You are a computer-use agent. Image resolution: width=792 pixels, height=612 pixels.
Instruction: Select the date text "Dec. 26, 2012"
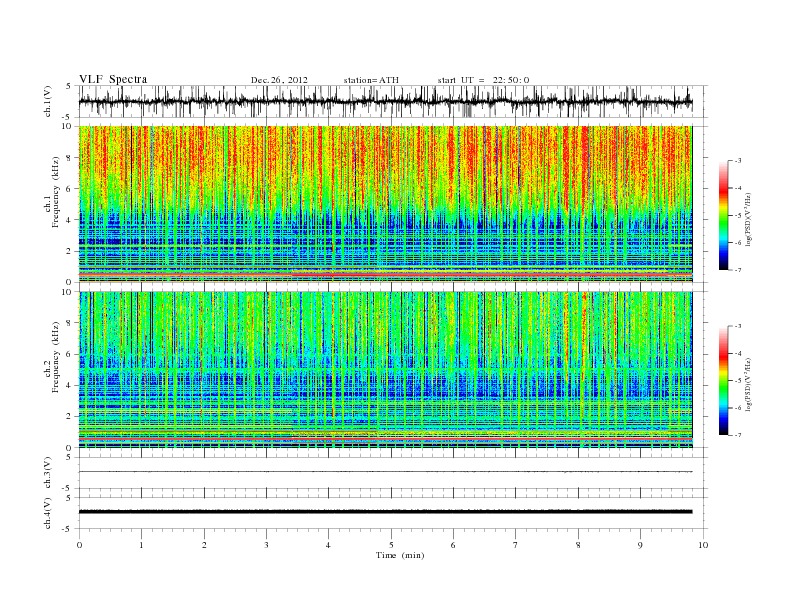click(x=279, y=80)
